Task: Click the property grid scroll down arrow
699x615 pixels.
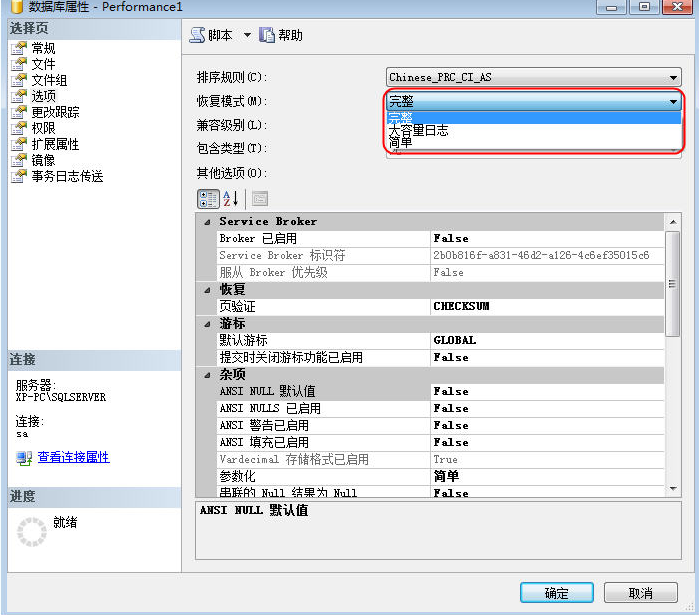Action: [673, 489]
